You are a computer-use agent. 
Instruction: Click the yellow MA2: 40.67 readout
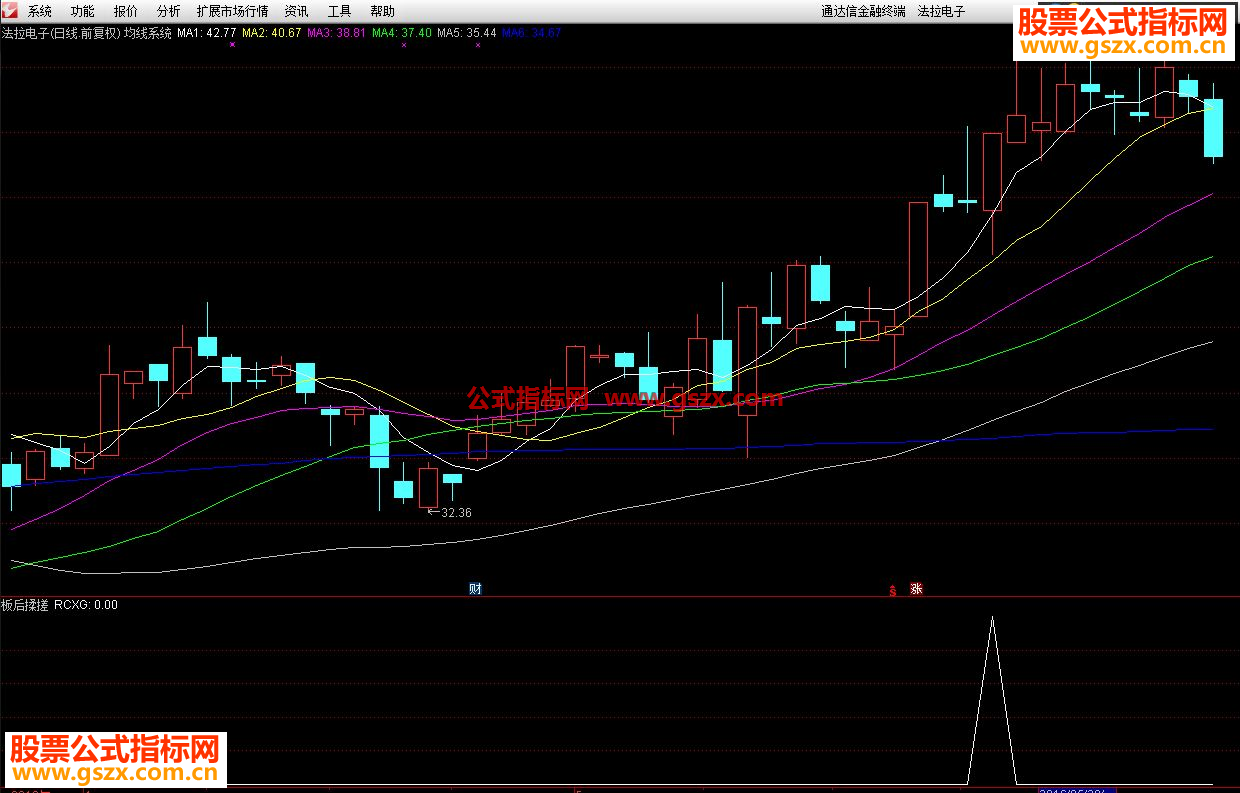(272, 33)
